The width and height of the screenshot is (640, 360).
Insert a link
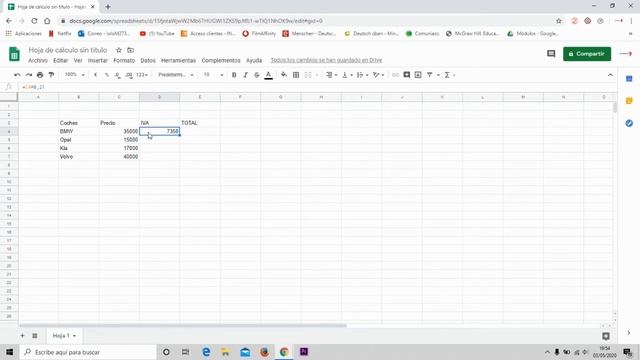395,75
